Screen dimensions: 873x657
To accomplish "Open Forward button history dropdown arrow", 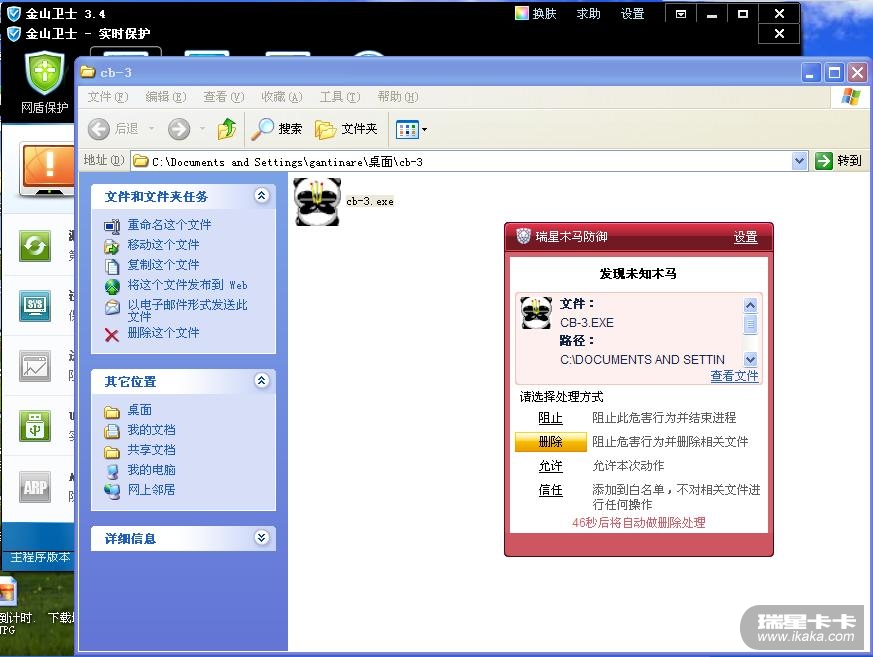I will 203,129.
